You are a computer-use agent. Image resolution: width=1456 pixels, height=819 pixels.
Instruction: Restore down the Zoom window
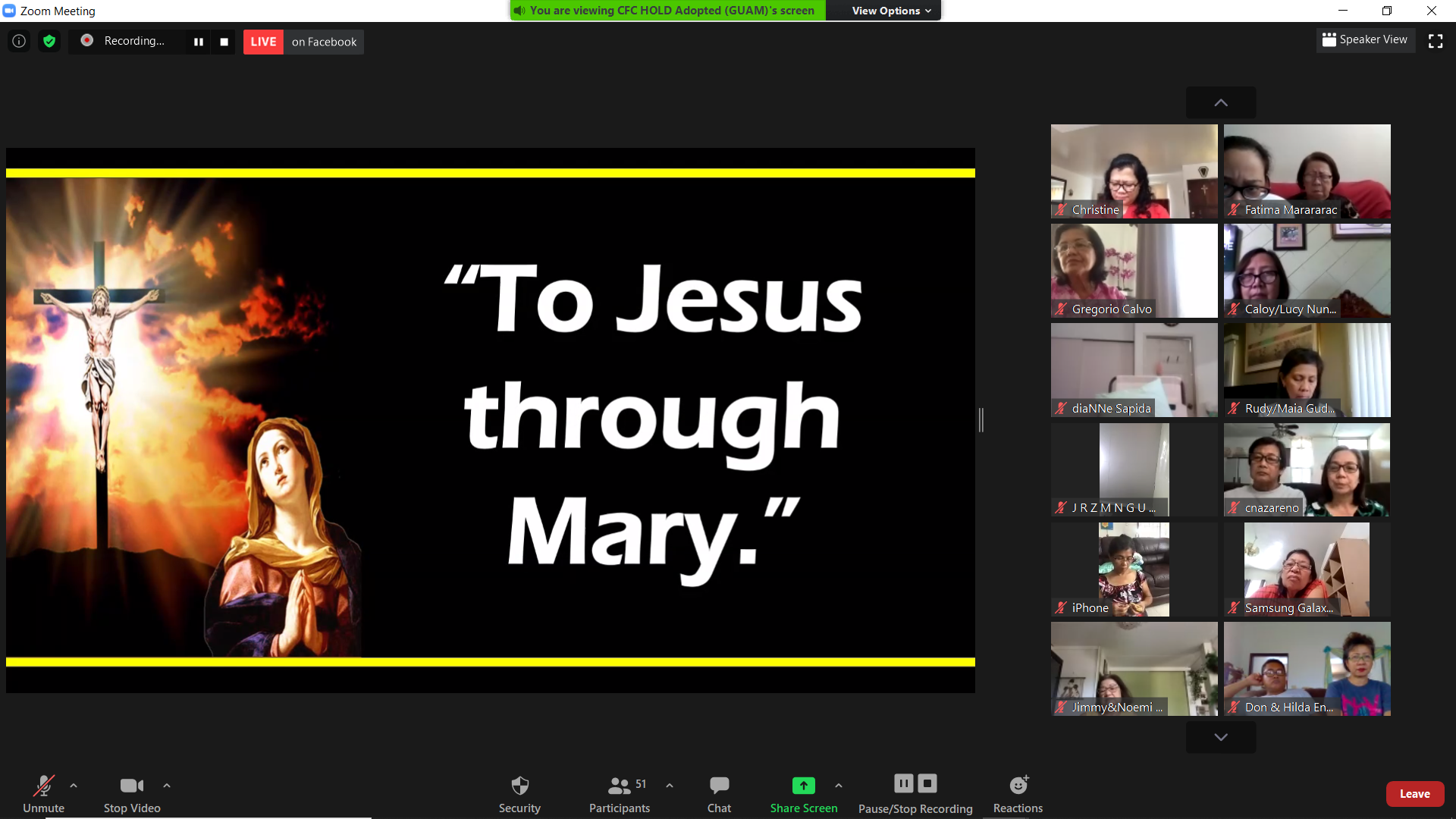point(1387,11)
